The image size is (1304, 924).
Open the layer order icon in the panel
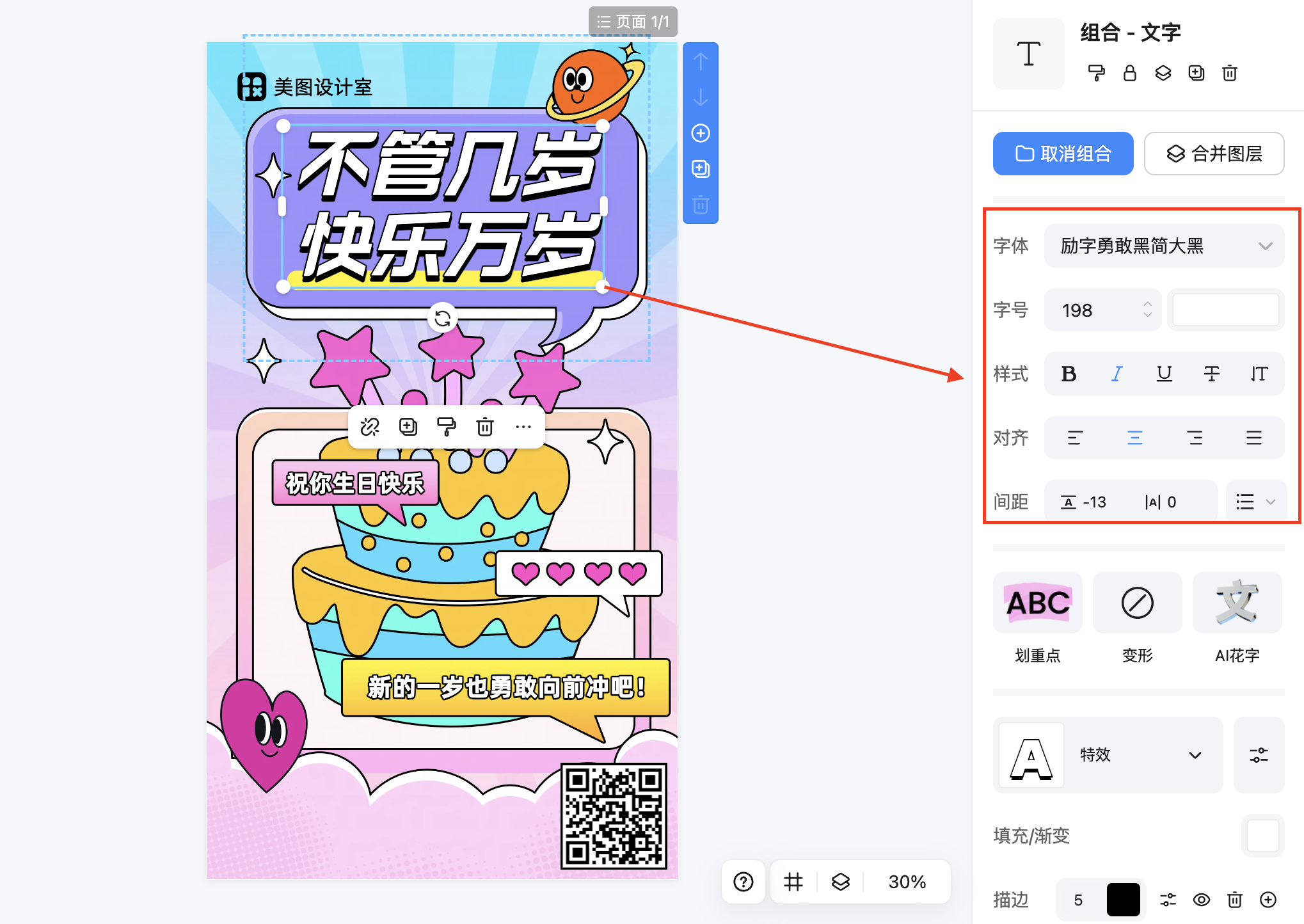[1163, 73]
